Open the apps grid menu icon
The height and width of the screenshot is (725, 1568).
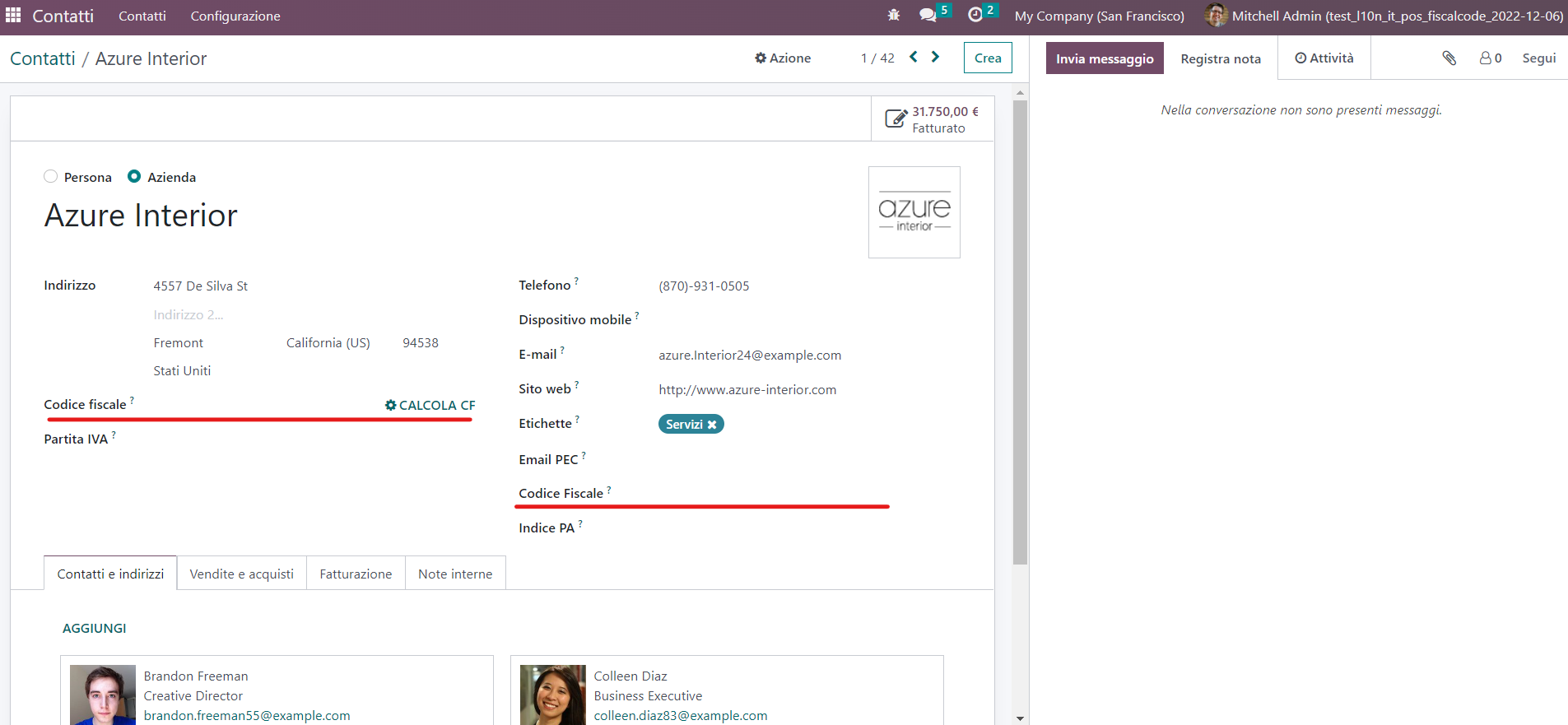coord(13,16)
